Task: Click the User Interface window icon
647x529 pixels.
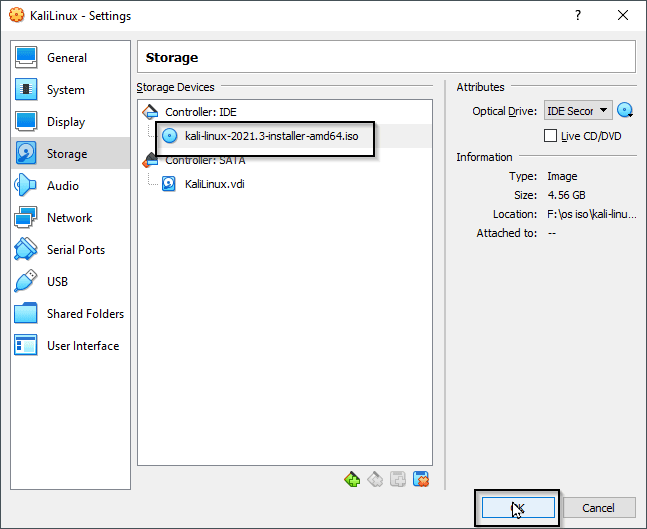Action: pos(25,345)
